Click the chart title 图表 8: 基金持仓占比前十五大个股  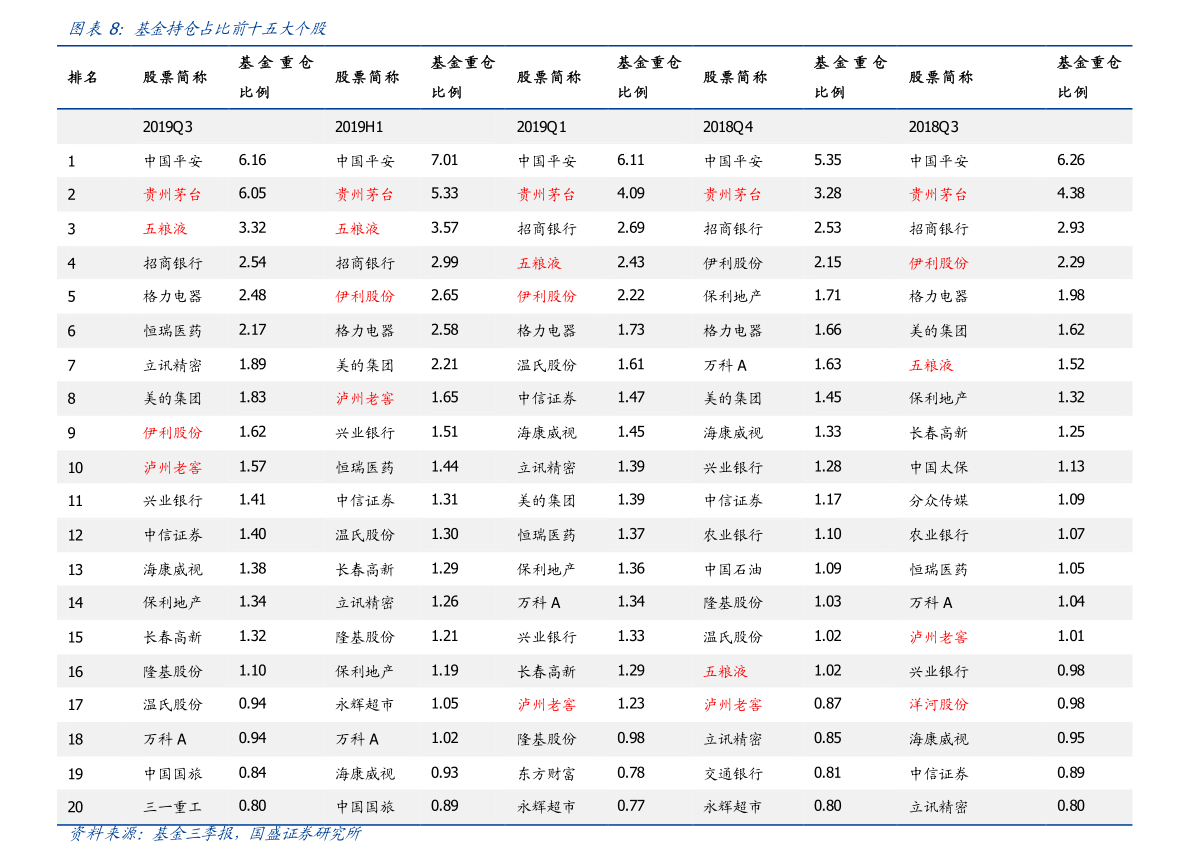[197, 29]
